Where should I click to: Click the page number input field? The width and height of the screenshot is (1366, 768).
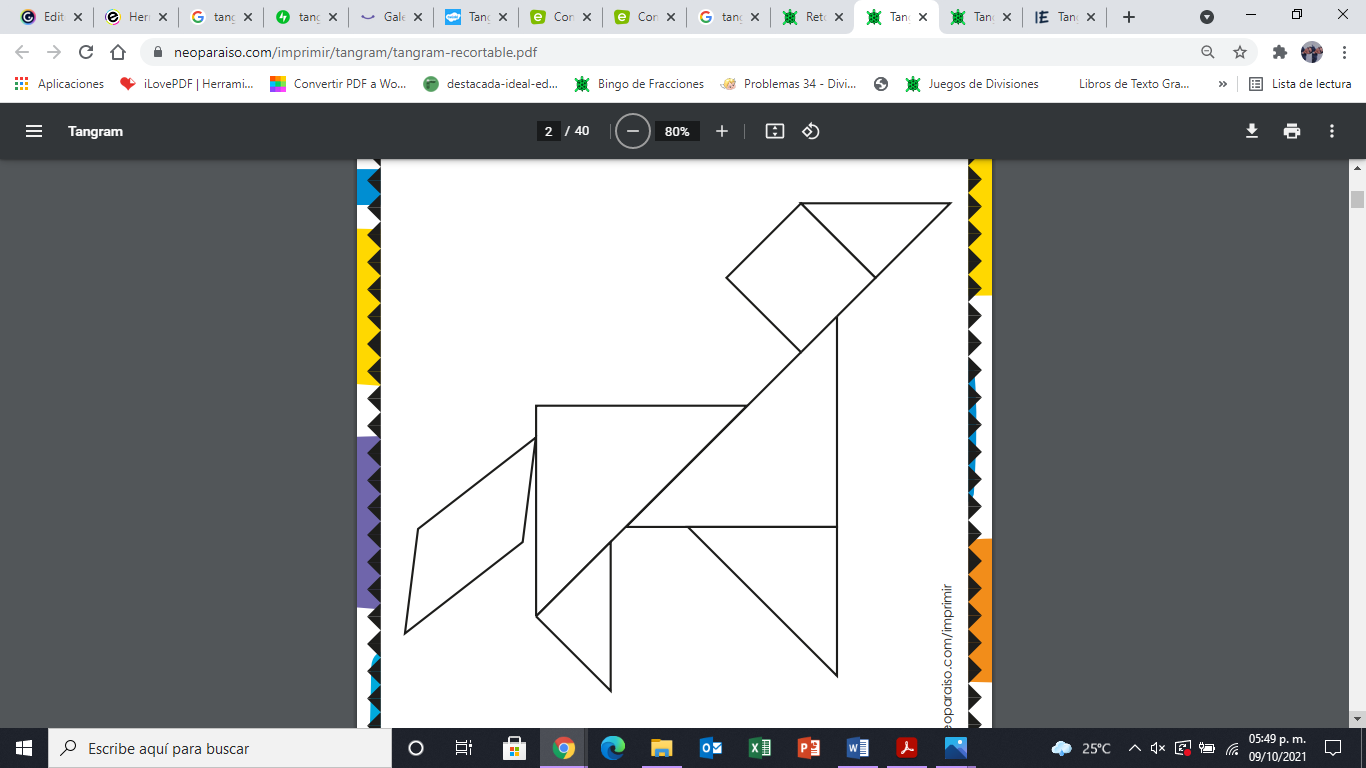[x=546, y=130]
